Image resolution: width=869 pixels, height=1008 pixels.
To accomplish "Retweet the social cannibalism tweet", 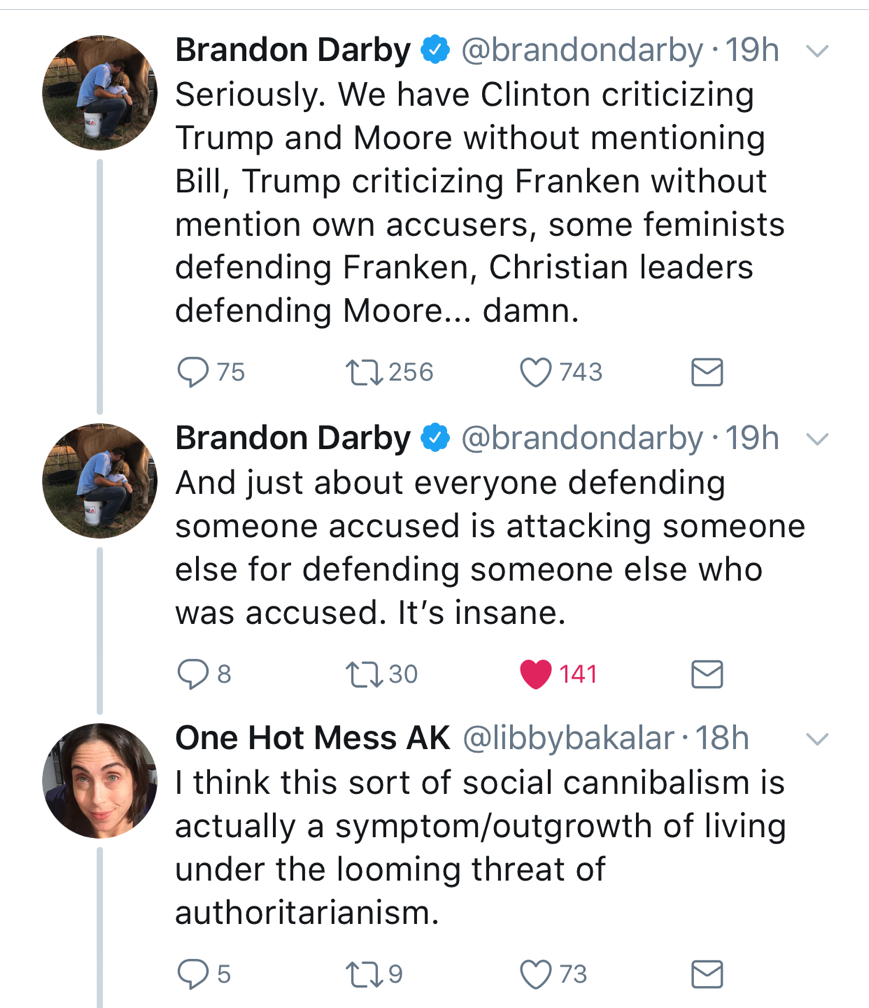I will point(356,973).
